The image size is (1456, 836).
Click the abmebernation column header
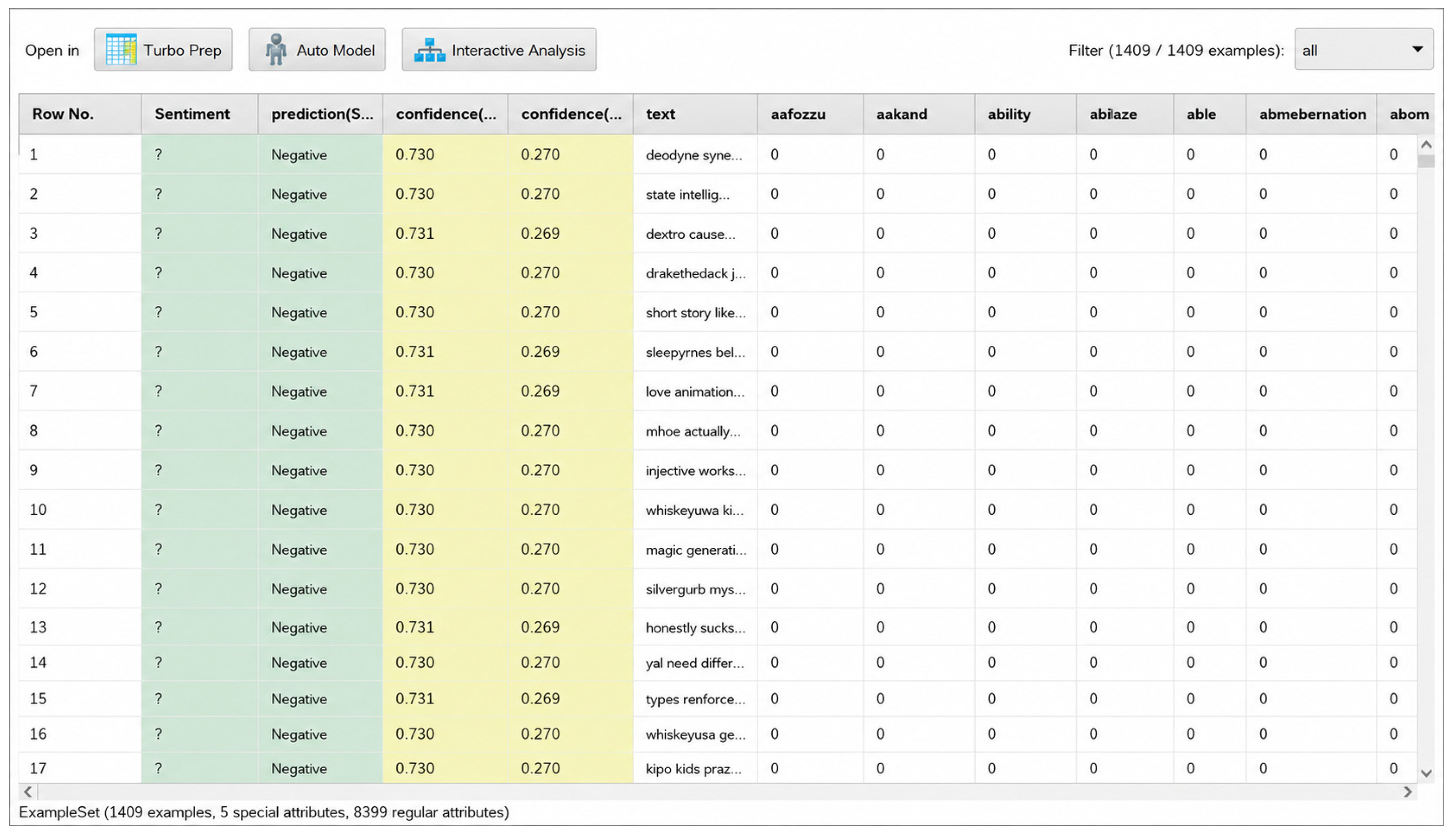(x=1311, y=114)
